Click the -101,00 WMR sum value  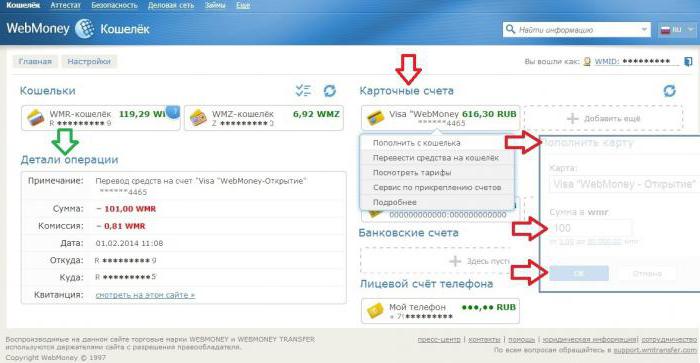[126, 209]
